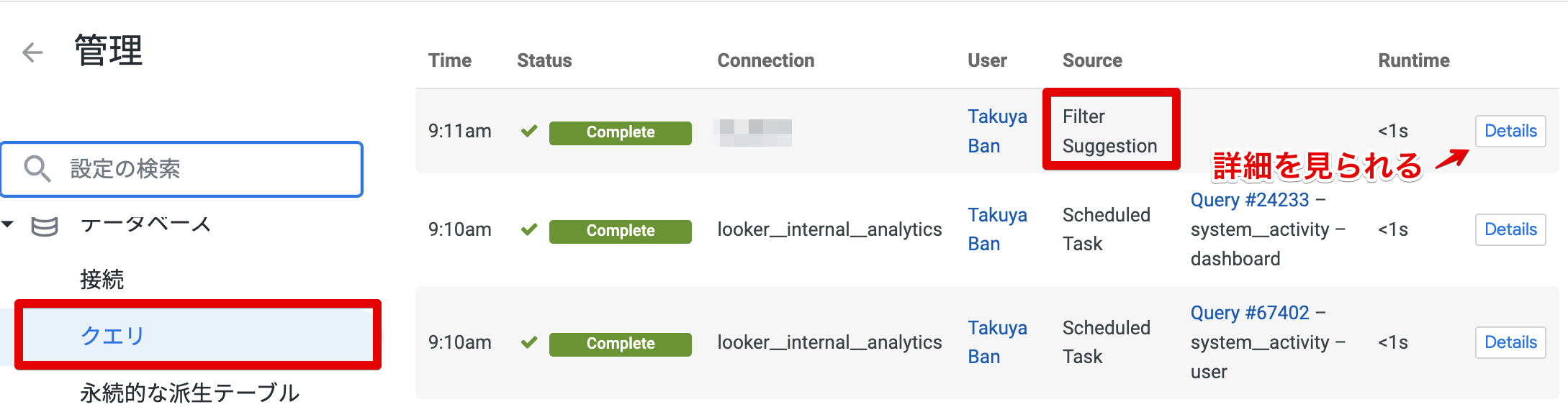Open Details for the Filter Suggestion query

point(1510,131)
